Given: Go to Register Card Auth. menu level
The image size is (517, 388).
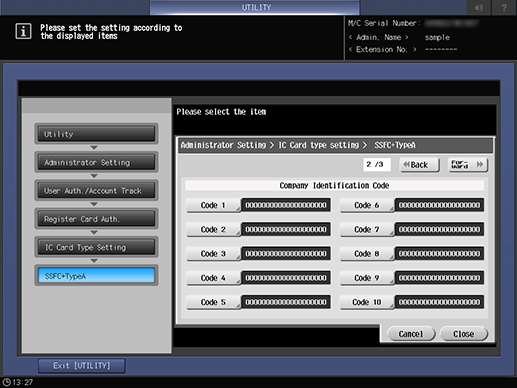Looking at the screenshot, I should pyautogui.click(x=96, y=219).
